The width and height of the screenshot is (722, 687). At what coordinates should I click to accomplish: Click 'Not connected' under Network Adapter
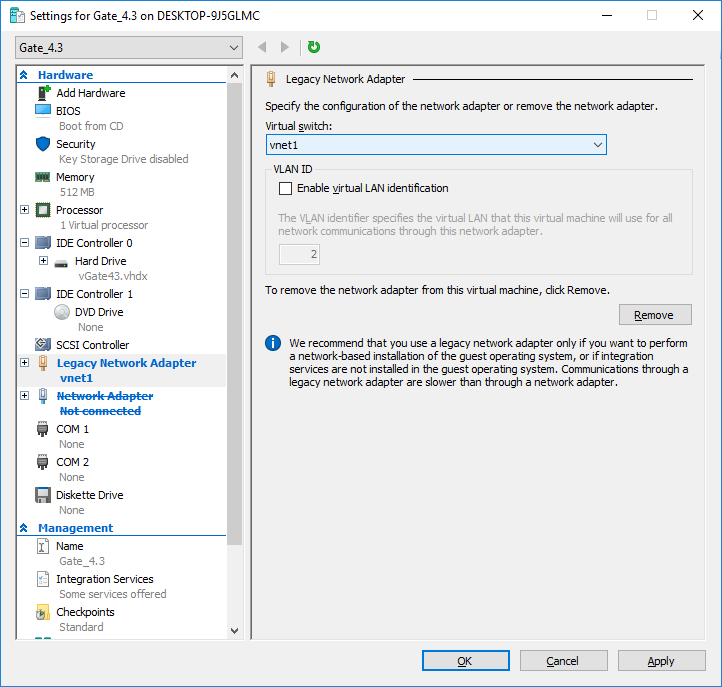(x=100, y=411)
